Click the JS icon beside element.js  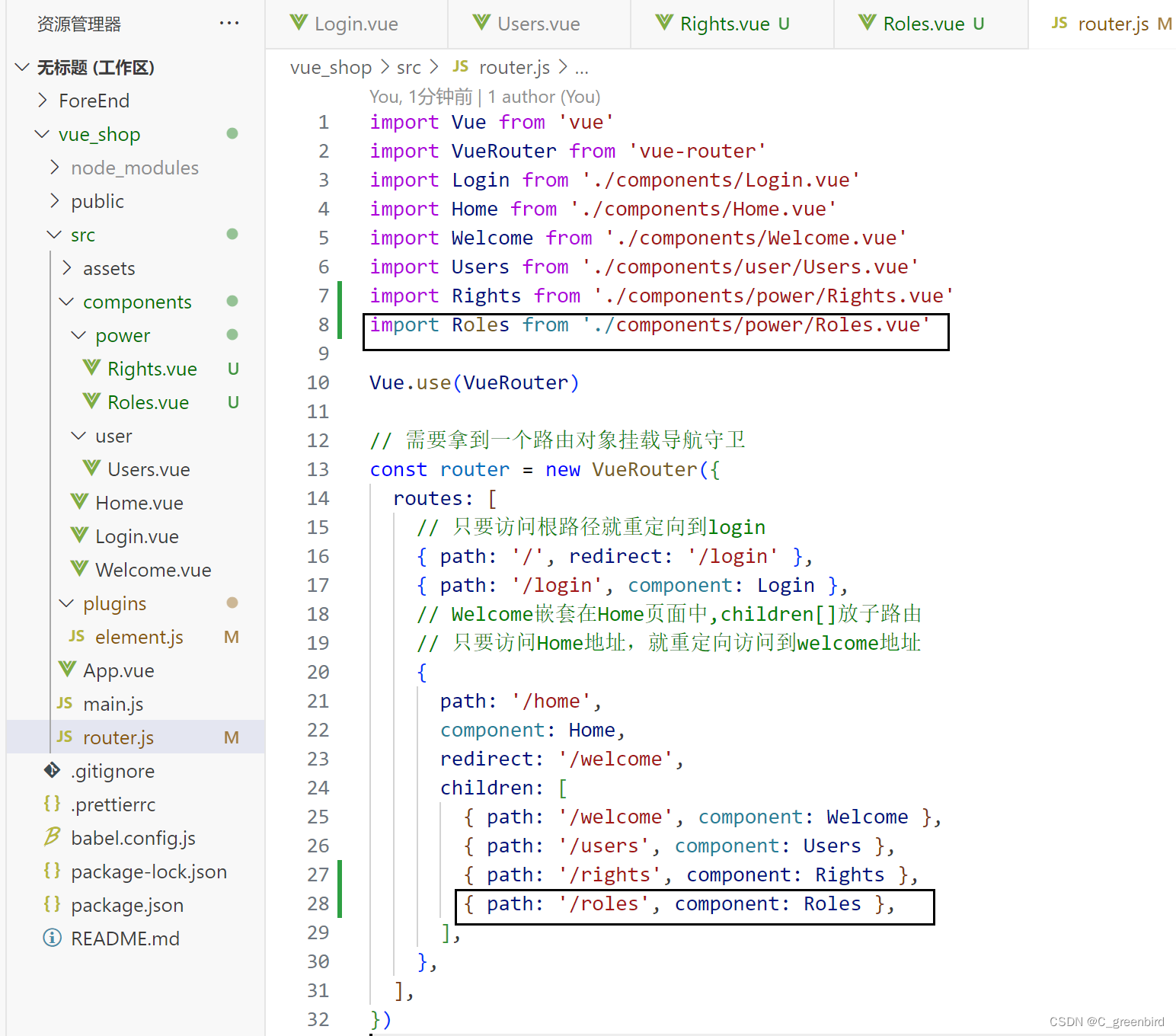coord(77,636)
